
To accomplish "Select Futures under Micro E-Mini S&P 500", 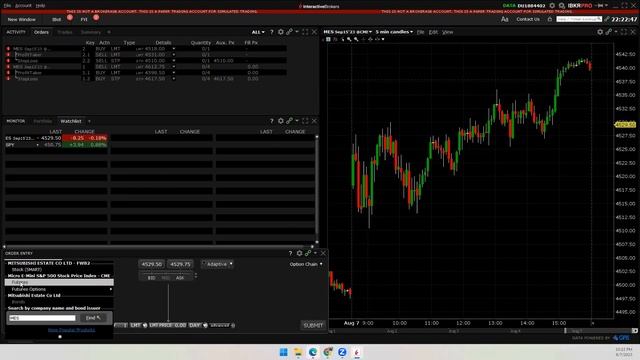I will (59, 282).
